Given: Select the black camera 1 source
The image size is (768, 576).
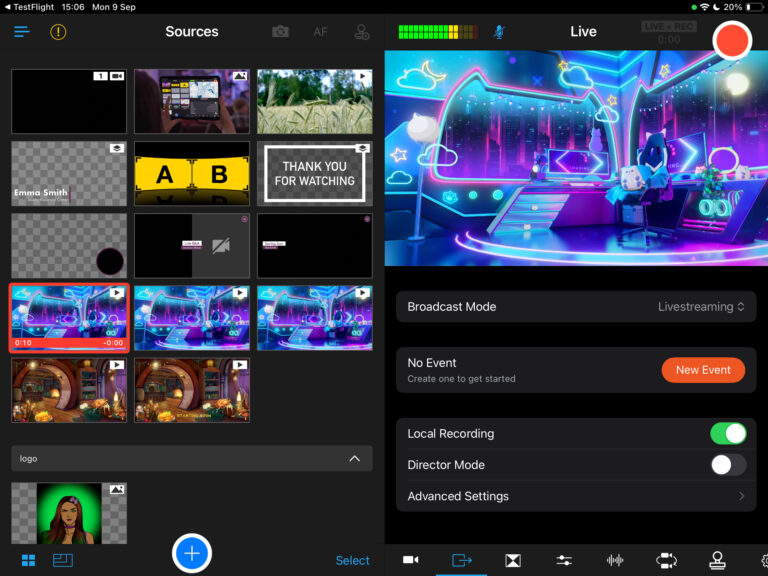Looking at the screenshot, I should [x=69, y=101].
